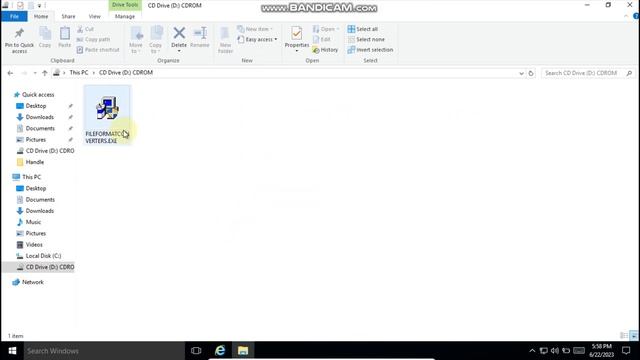The height and width of the screenshot is (360, 640).
Task: Switch to large icons view layout
Action: click(x=634, y=336)
